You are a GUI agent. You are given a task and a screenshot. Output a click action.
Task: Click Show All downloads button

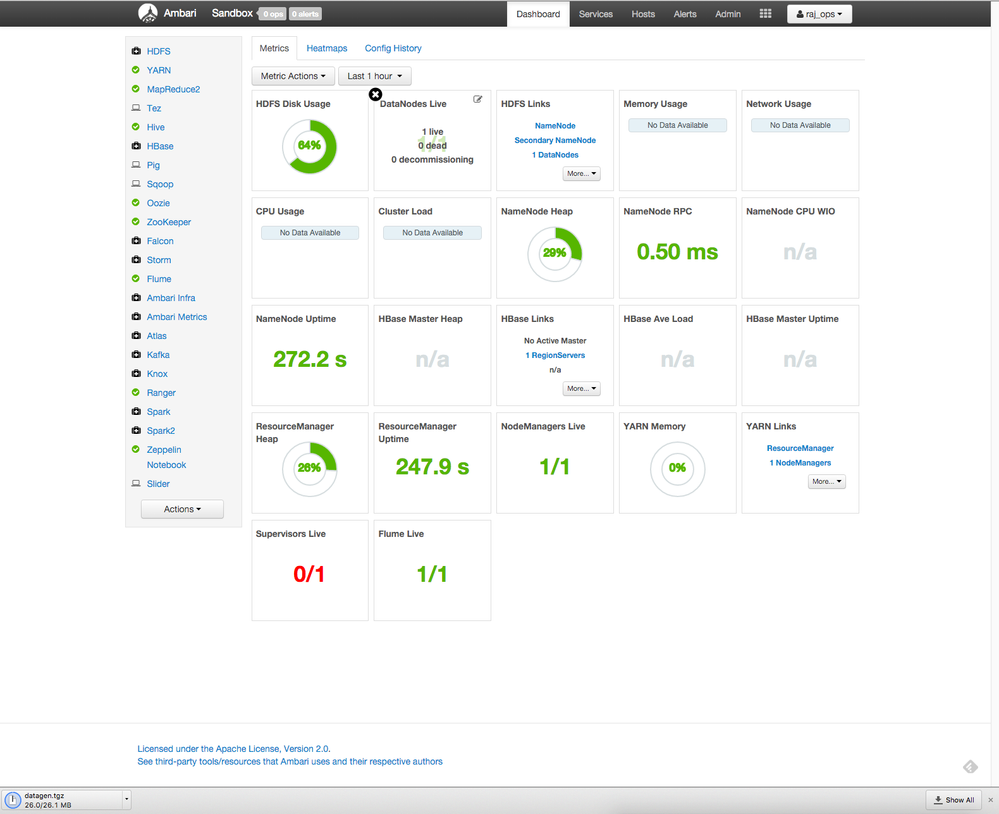point(954,800)
